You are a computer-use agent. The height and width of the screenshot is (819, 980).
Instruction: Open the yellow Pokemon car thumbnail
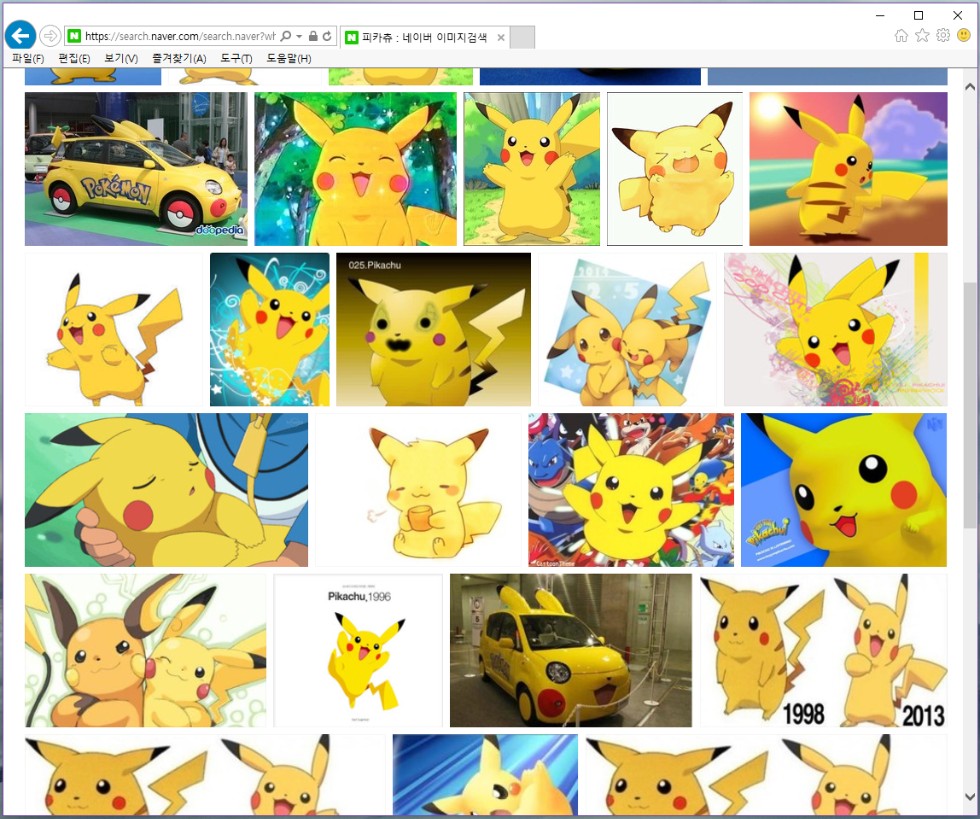click(135, 169)
